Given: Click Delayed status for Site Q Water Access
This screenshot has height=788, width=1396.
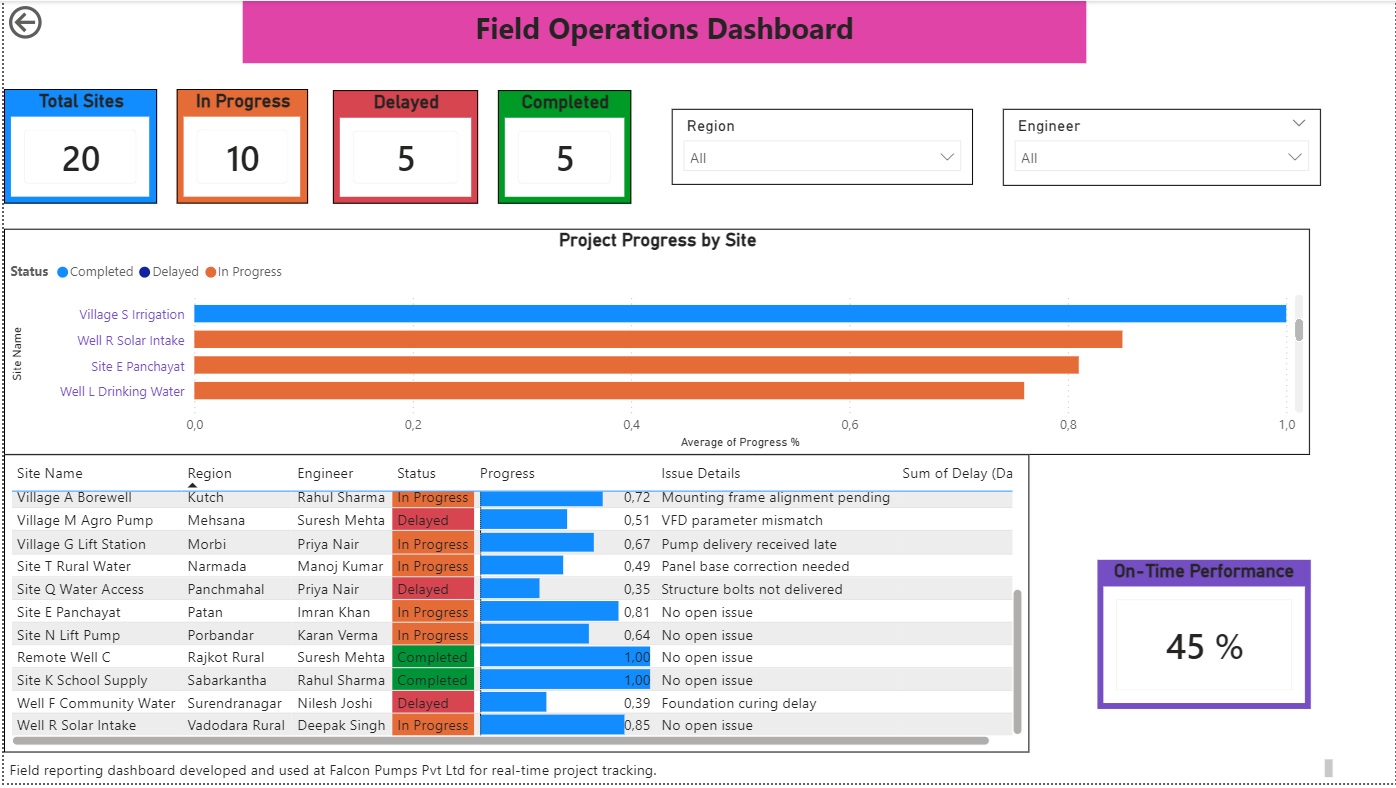Looking at the screenshot, I should (433, 589).
